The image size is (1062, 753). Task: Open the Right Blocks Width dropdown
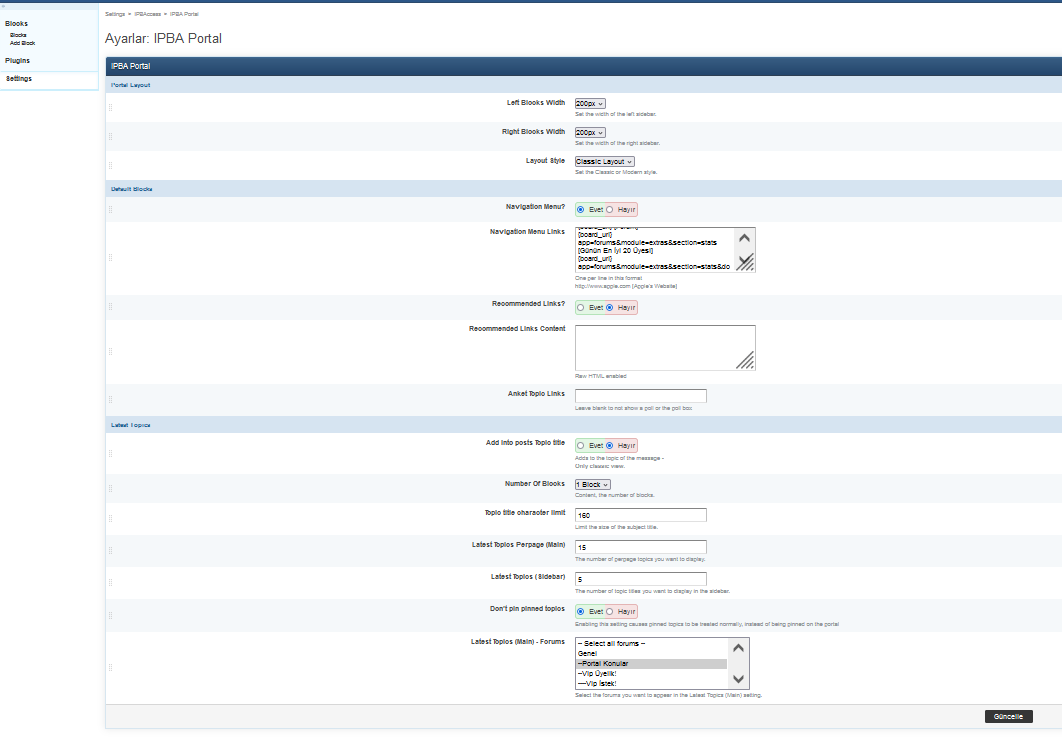coord(590,133)
